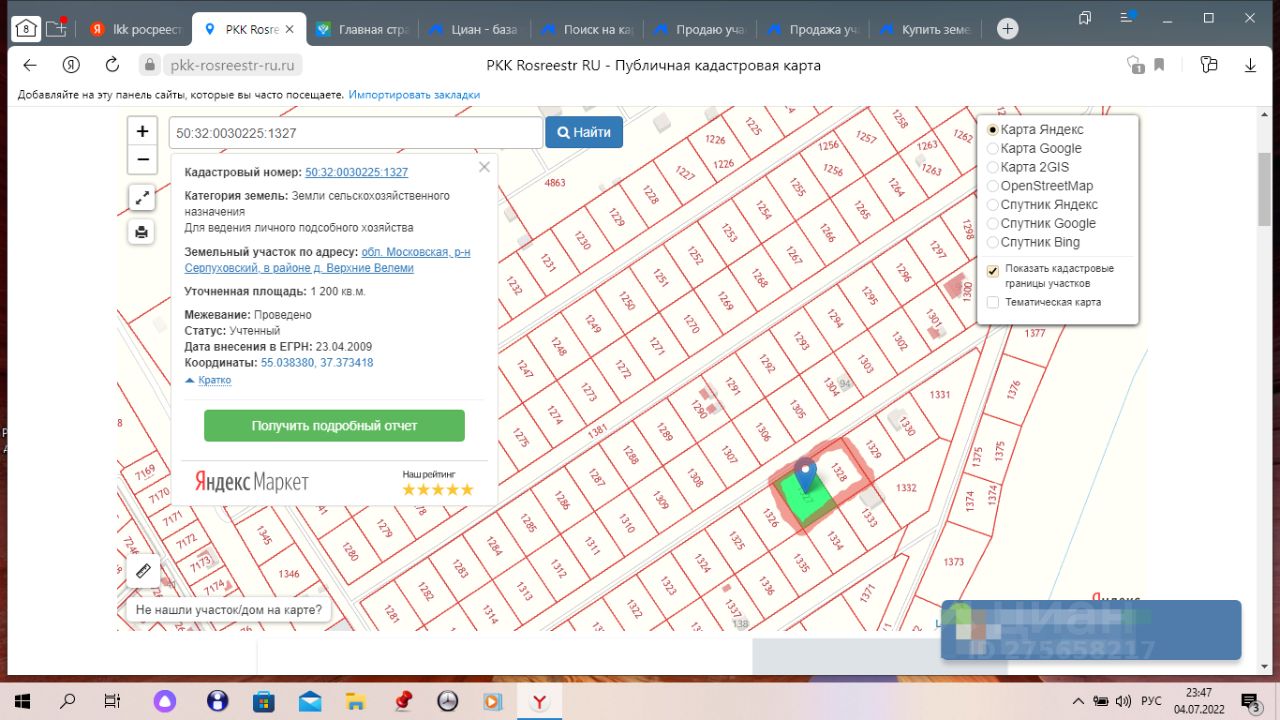Screen dimensions: 1280x720
Task: Open cadastral number 50:32:0030225:1327 link
Action: point(356,172)
